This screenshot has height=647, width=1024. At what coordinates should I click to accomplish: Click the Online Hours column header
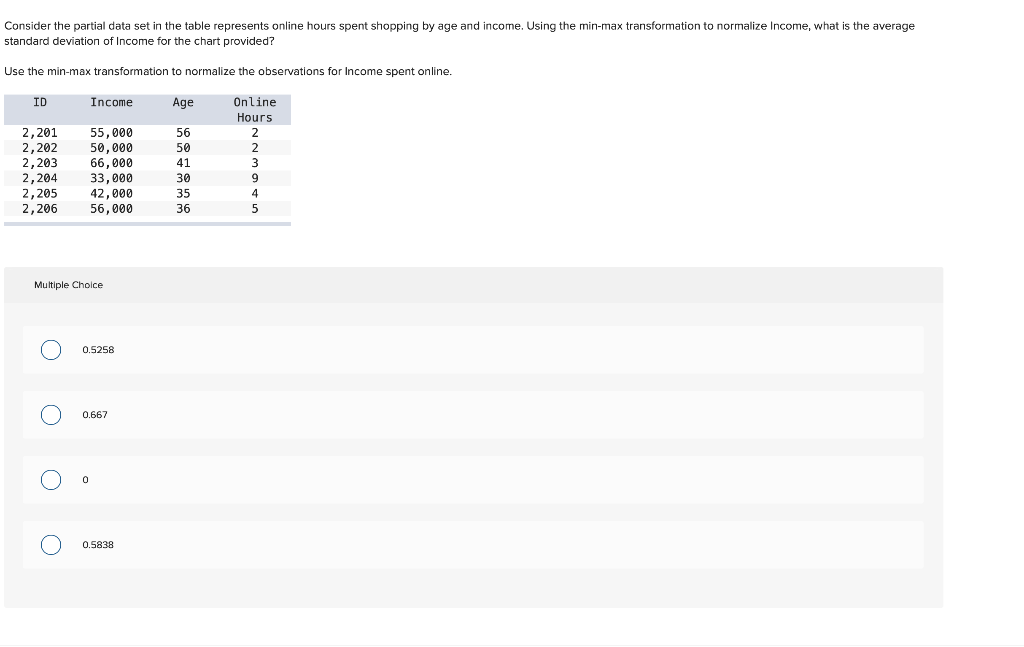(255, 109)
